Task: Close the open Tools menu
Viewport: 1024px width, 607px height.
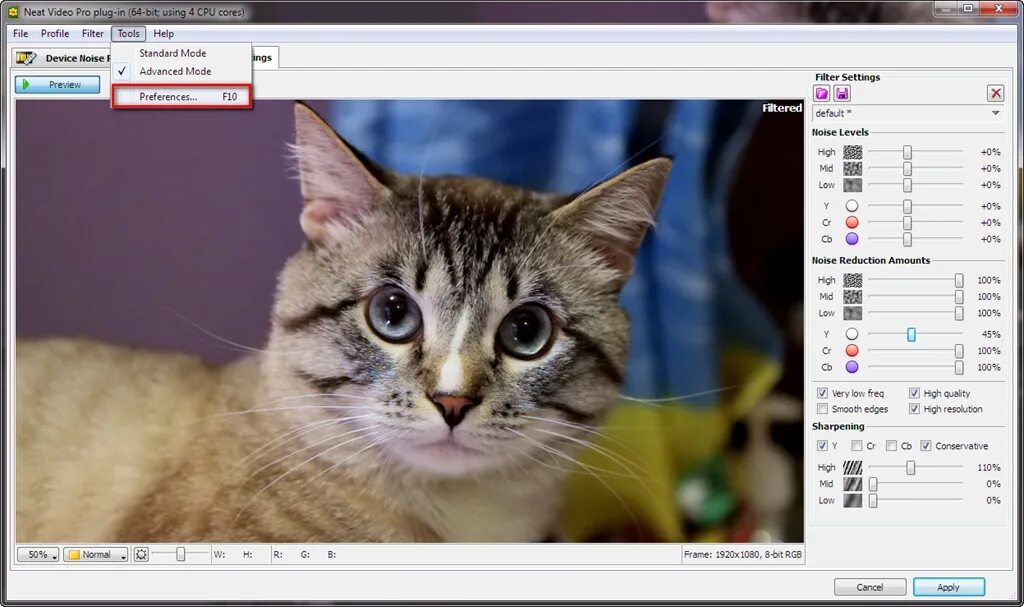Action: click(x=129, y=33)
